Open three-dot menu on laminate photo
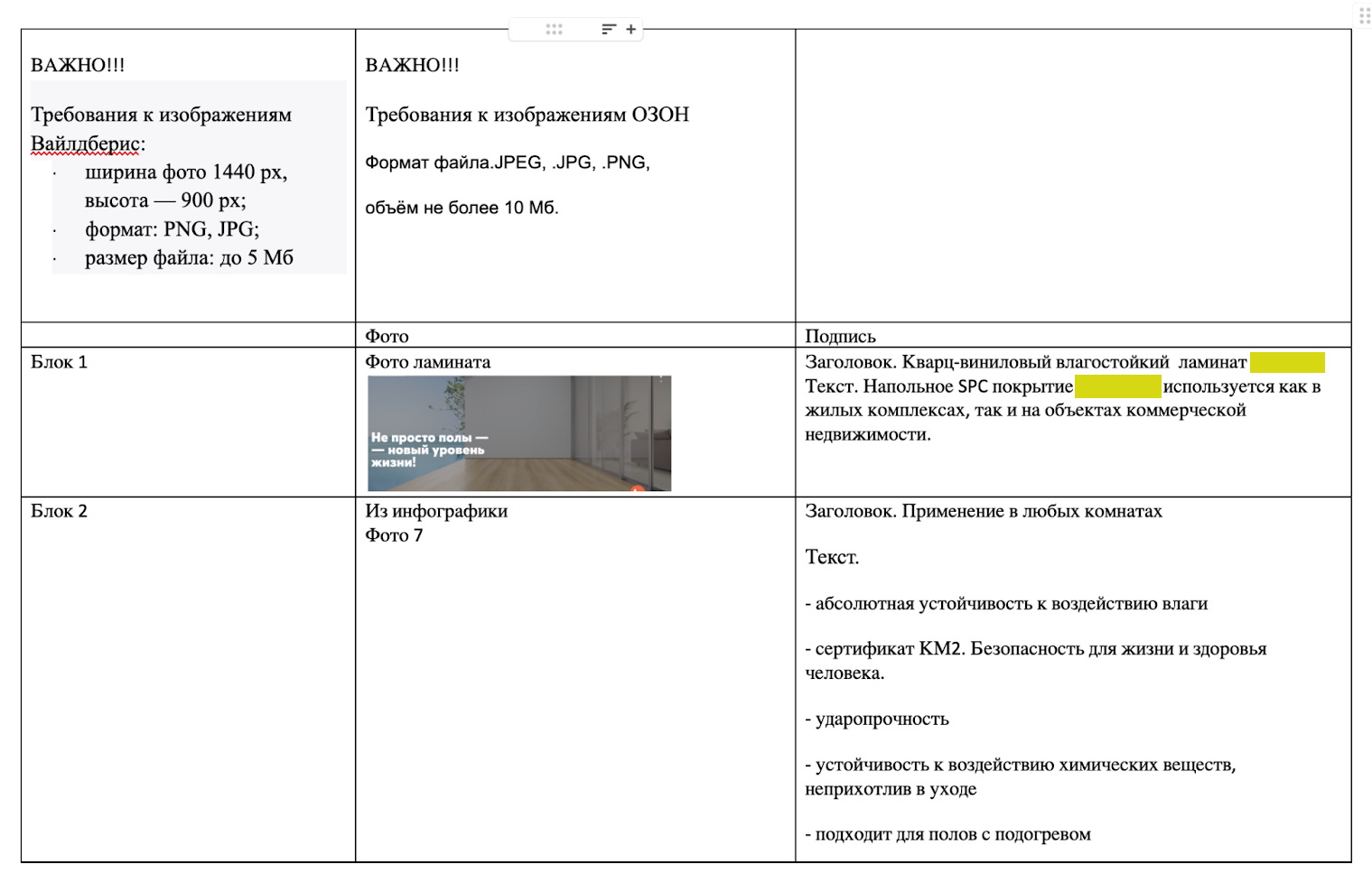The width and height of the screenshot is (1372, 883). [661, 379]
